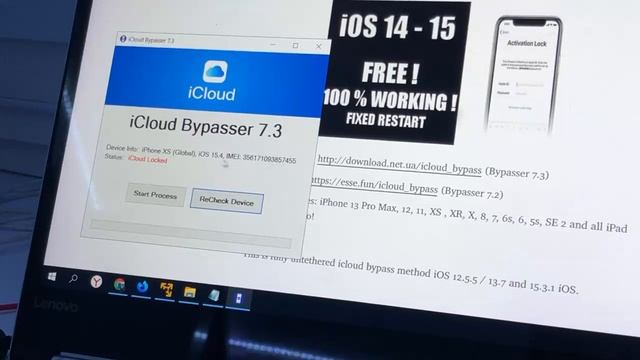Launch Yandex Browser from the taskbar
Screen dimensions: 640x360
click(x=96, y=281)
